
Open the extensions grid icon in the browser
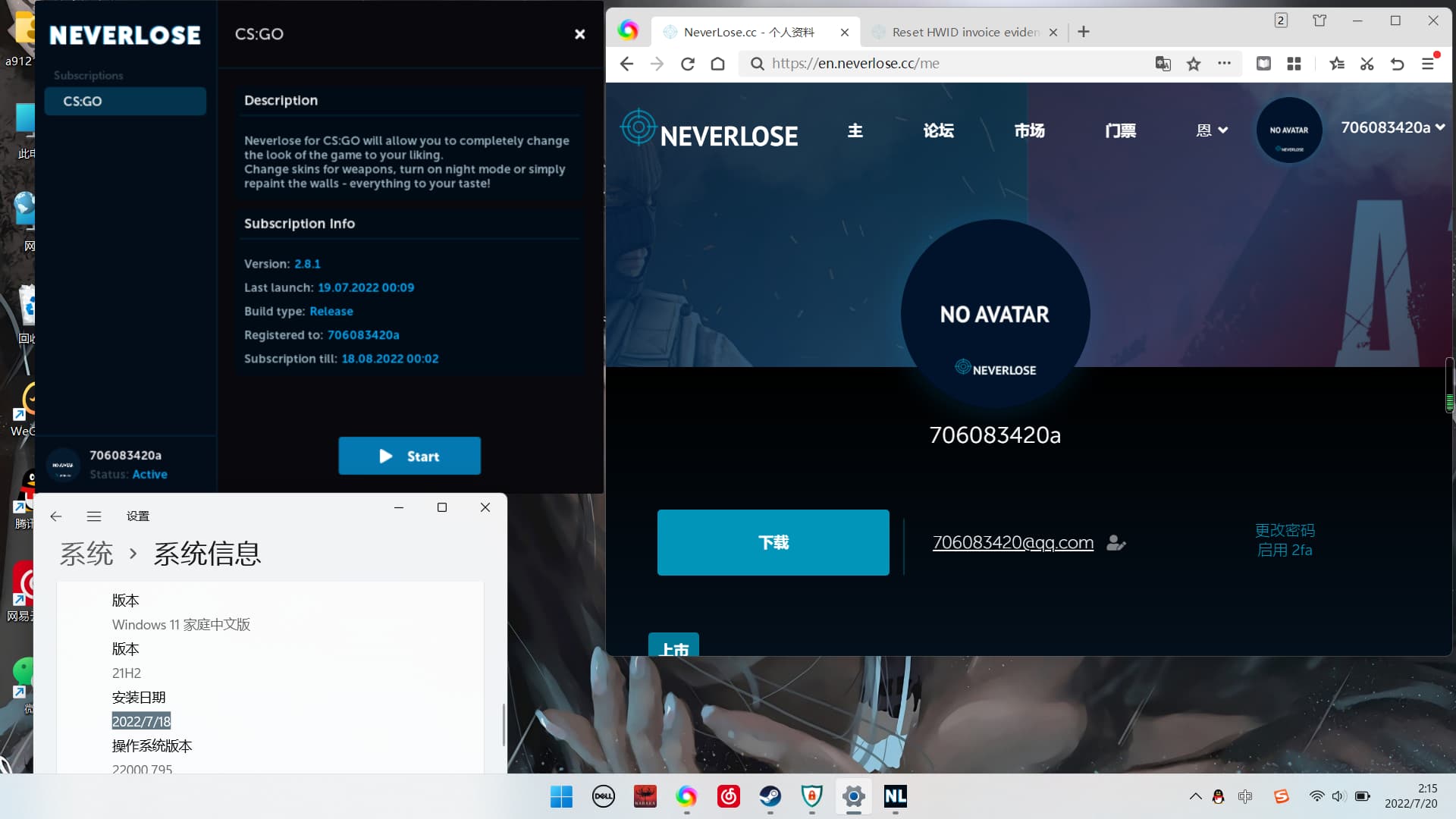1294,64
